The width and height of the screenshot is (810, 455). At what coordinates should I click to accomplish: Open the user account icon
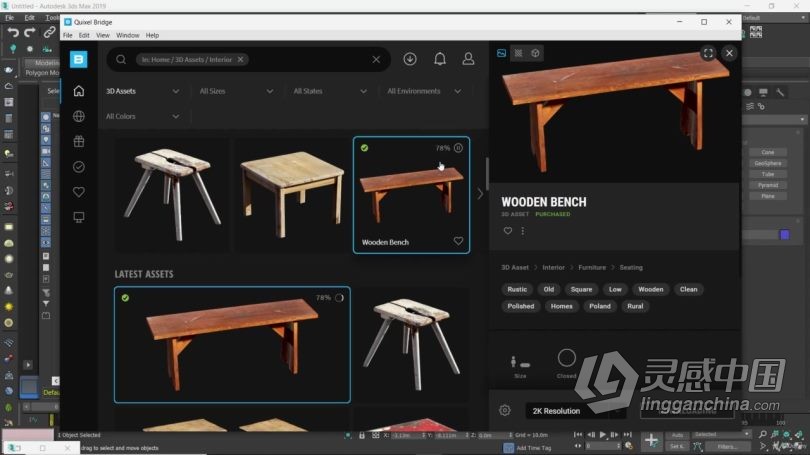click(x=469, y=59)
